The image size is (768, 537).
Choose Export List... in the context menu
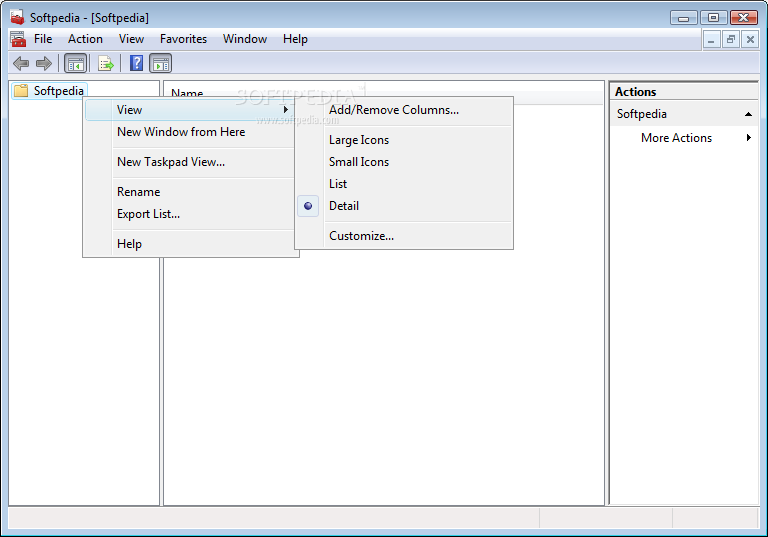[x=148, y=214]
